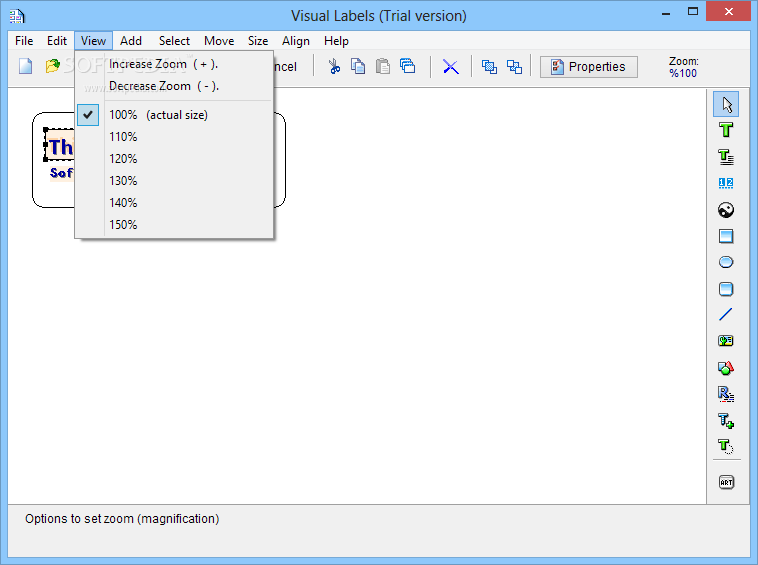Choose 100% (actual size) checked item

(174, 115)
